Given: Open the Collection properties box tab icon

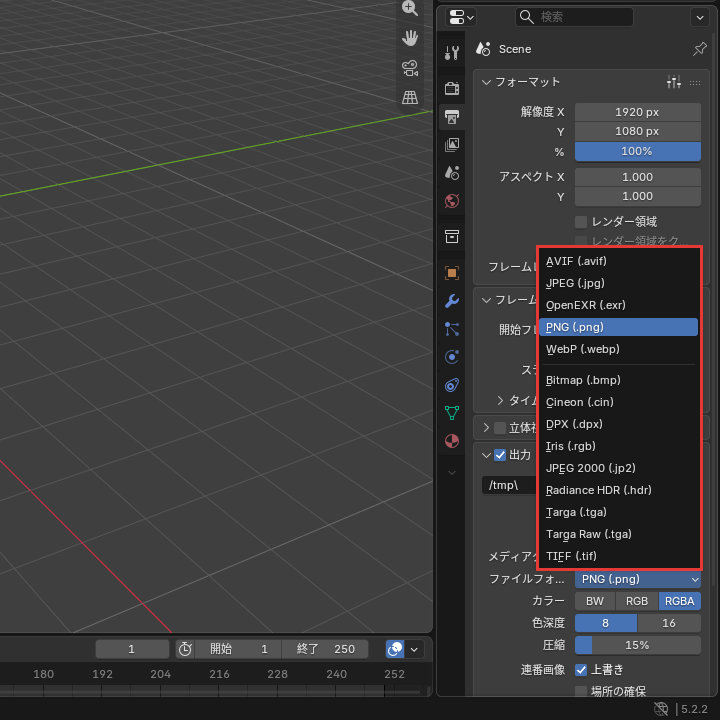Looking at the screenshot, I should pyautogui.click(x=452, y=236).
